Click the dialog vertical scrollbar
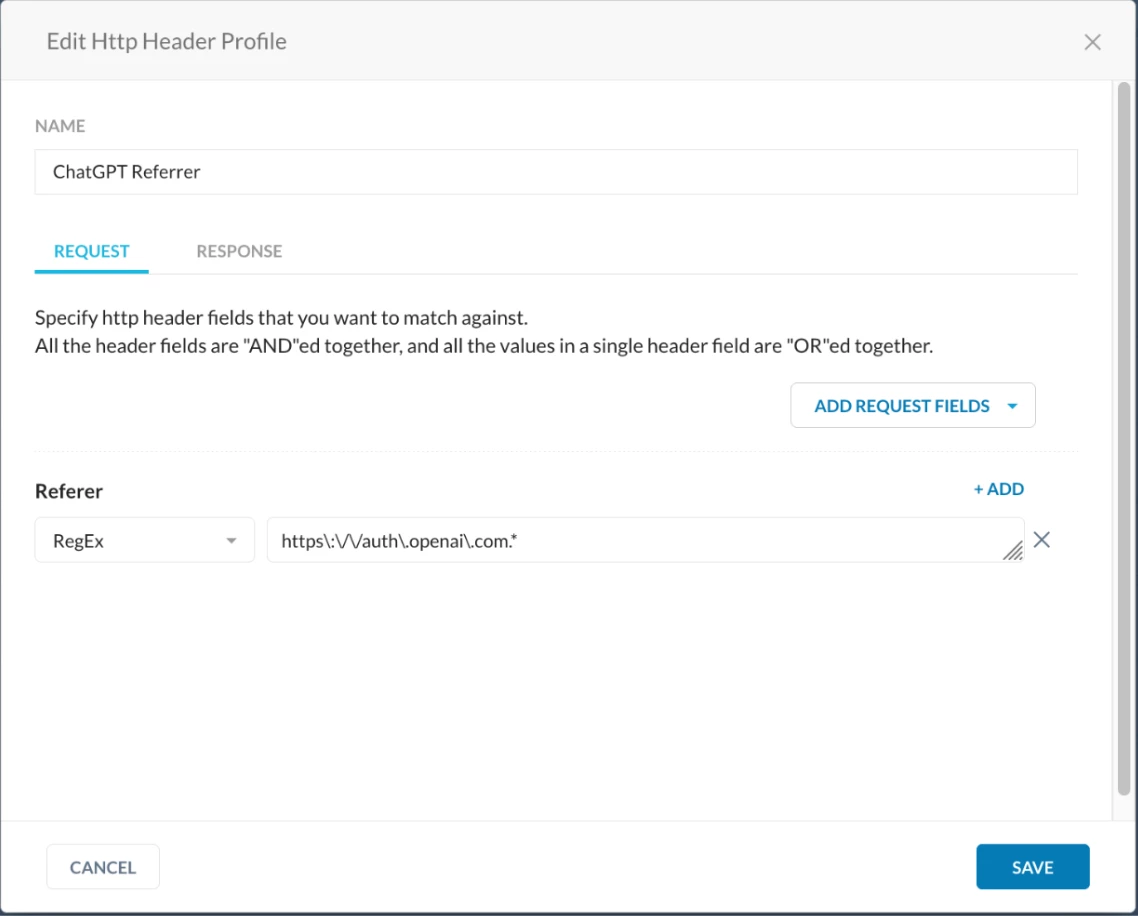1138x916 pixels. [1123, 438]
